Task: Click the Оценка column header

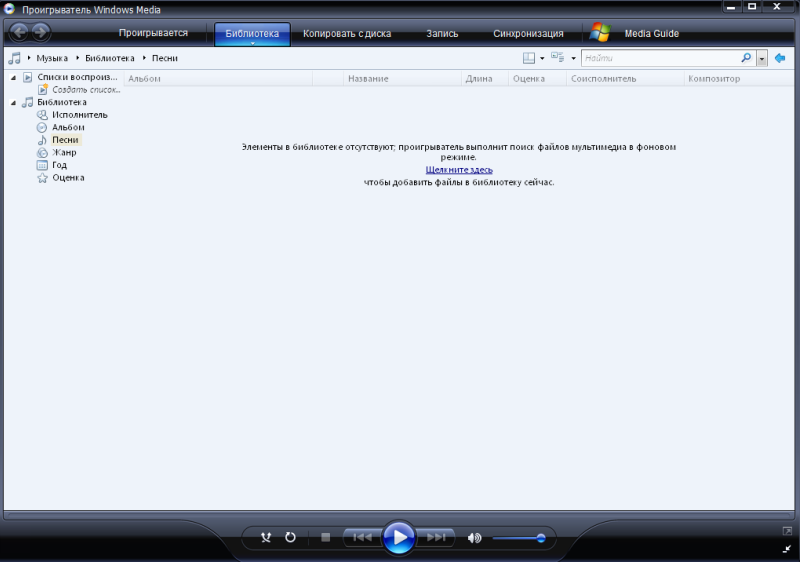Action: [x=537, y=79]
